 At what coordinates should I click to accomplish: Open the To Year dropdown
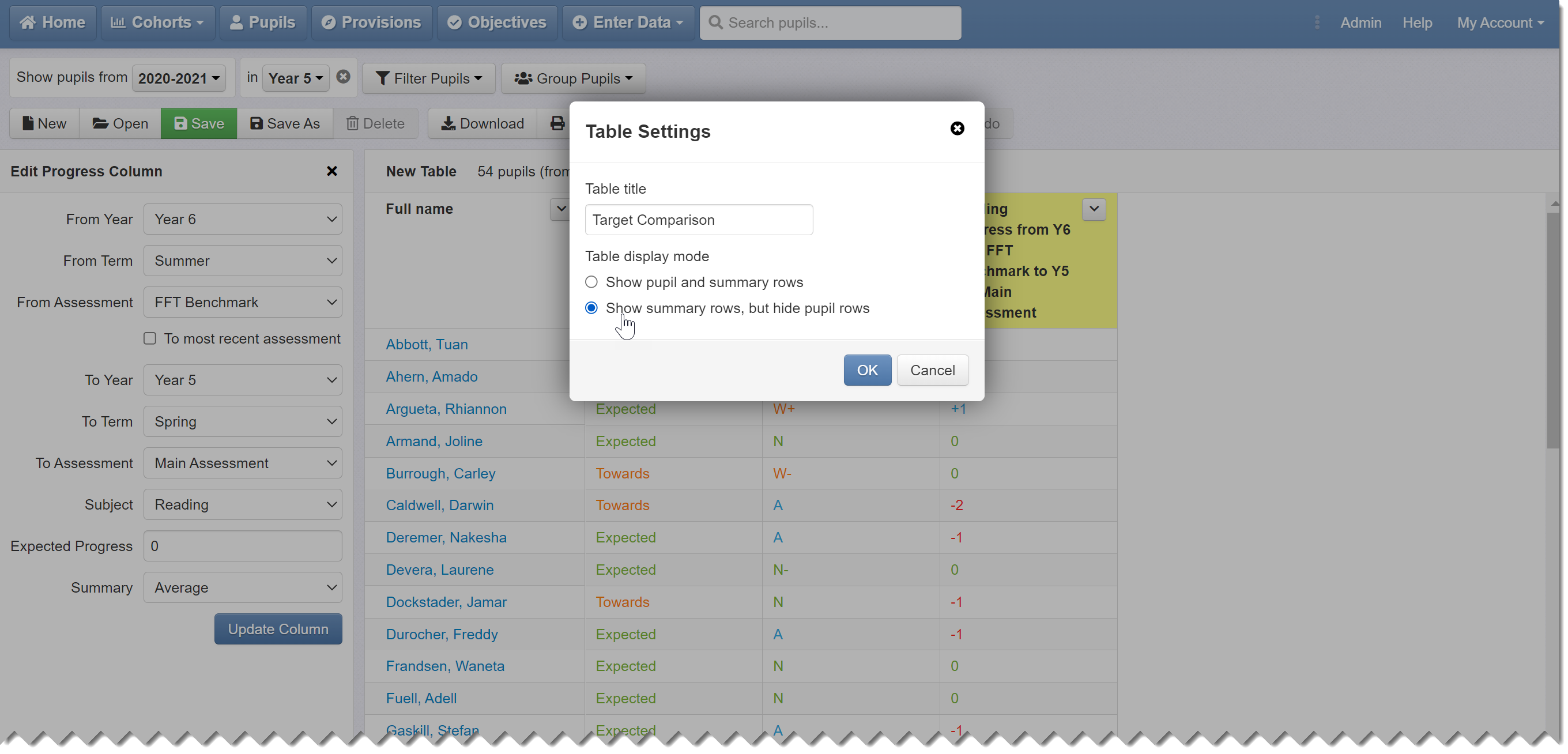[x=243, y=380]
